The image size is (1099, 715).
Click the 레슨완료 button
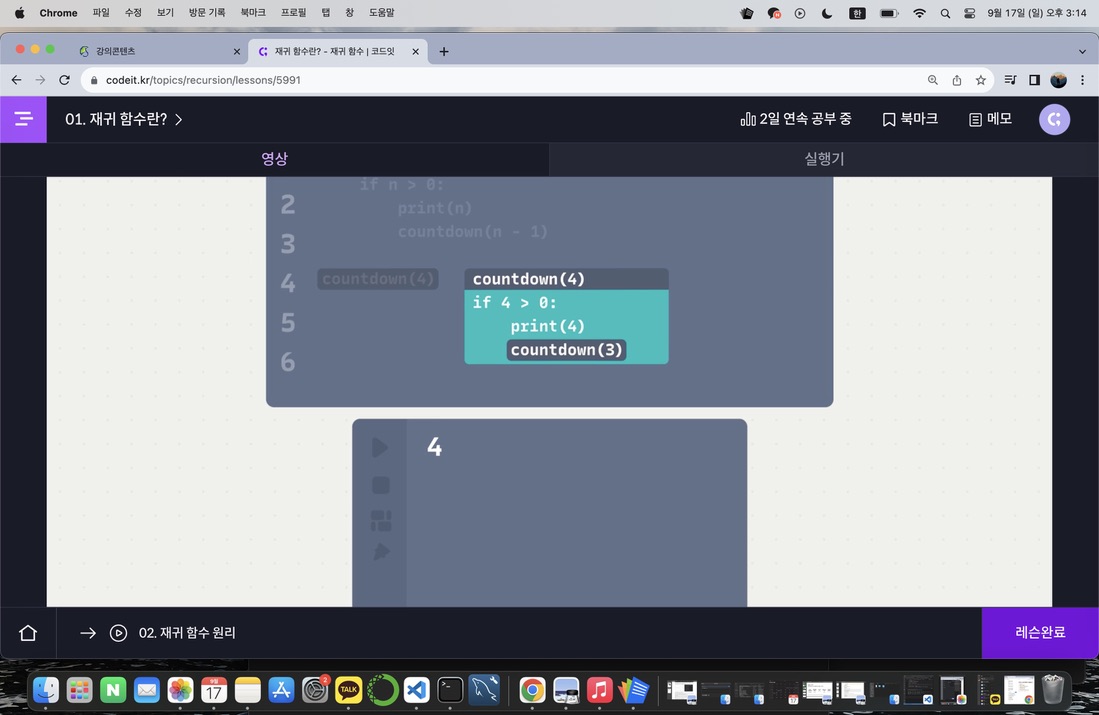click(x=1040, y=632)
